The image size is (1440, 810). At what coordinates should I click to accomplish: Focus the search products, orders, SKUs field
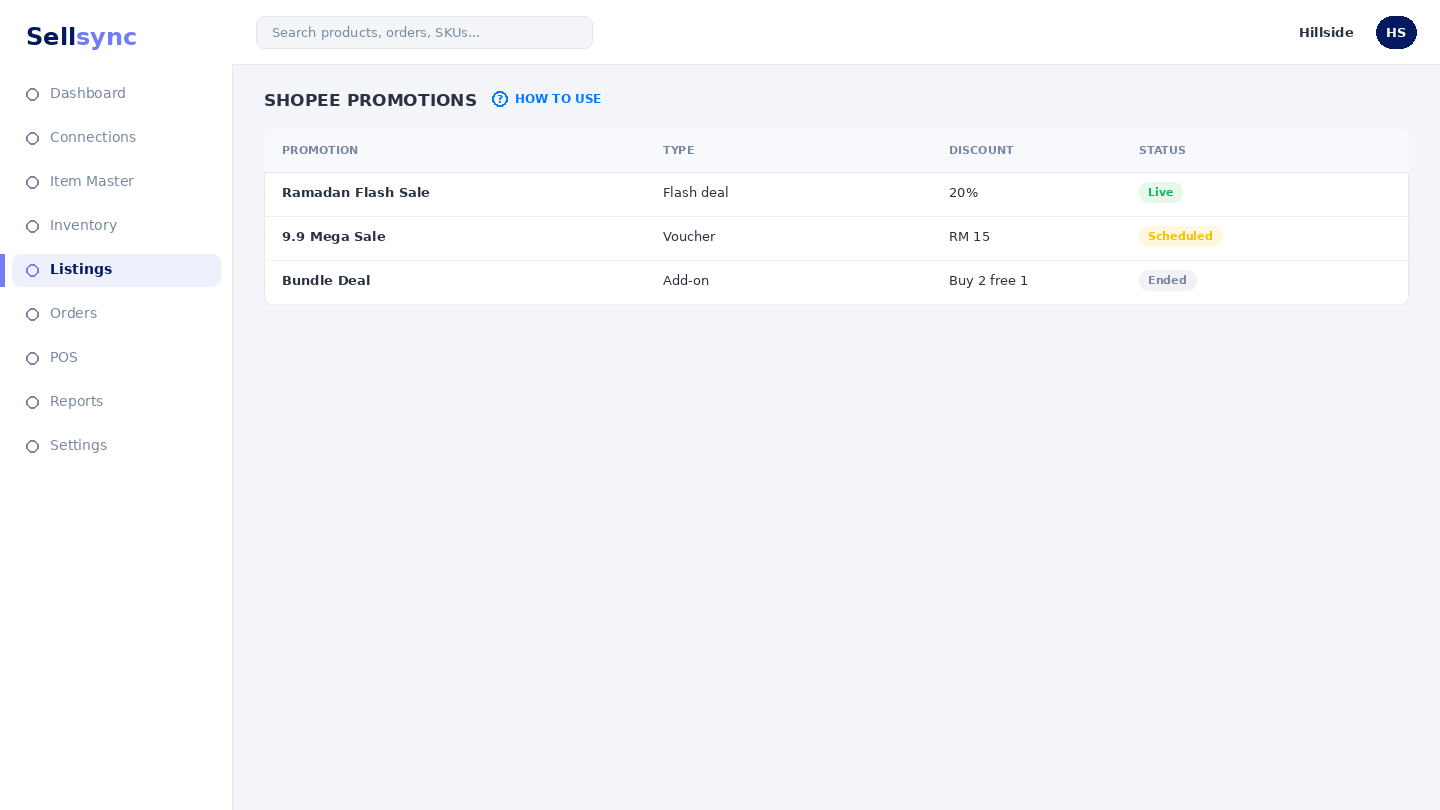(424, 32)
